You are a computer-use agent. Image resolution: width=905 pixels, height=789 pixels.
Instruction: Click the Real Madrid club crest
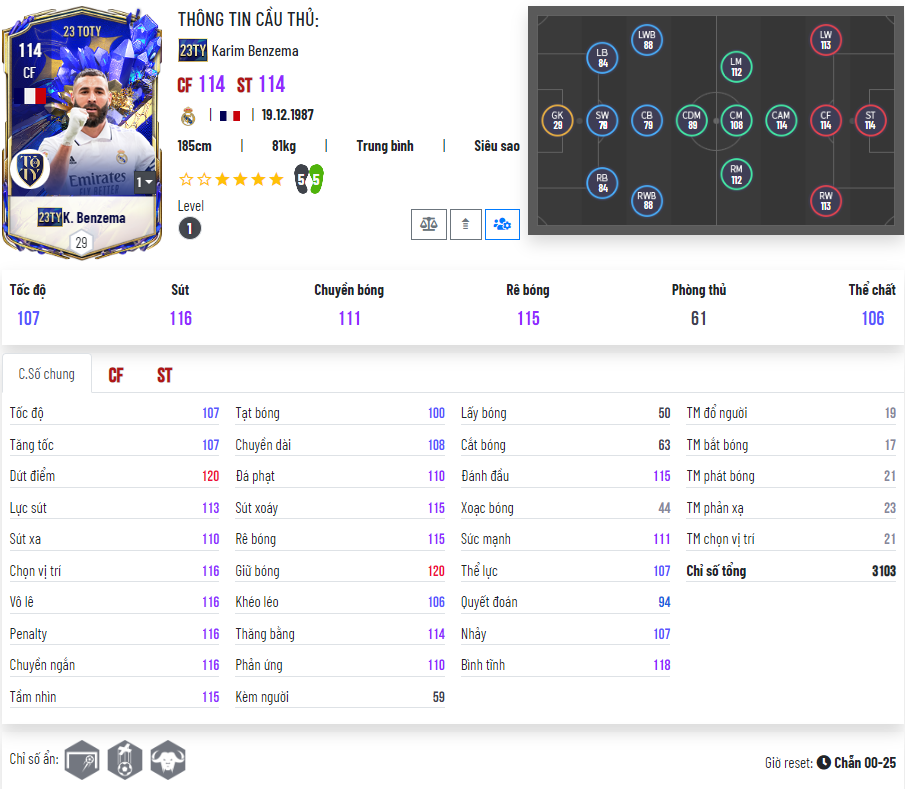click(x=188, y=116)
